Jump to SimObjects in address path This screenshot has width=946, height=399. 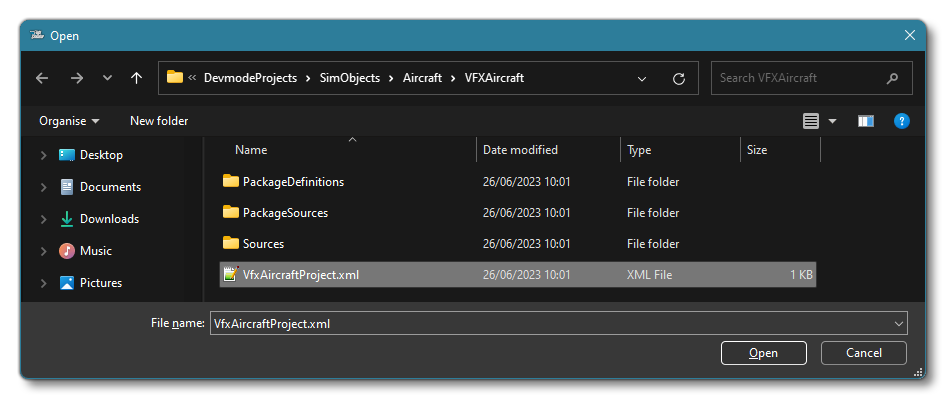(x=350, y=78)
